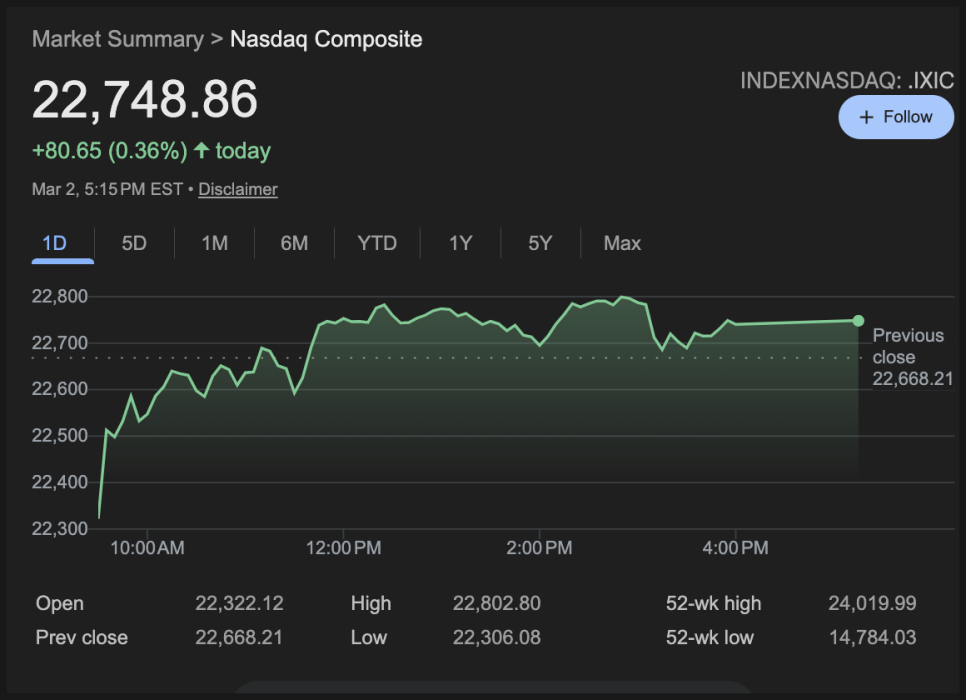This screenshot has height=700, width=966.
Task: Click the INDEXNASDAQ: .IXIC ticker label
Action: click(x=847, y=81)
